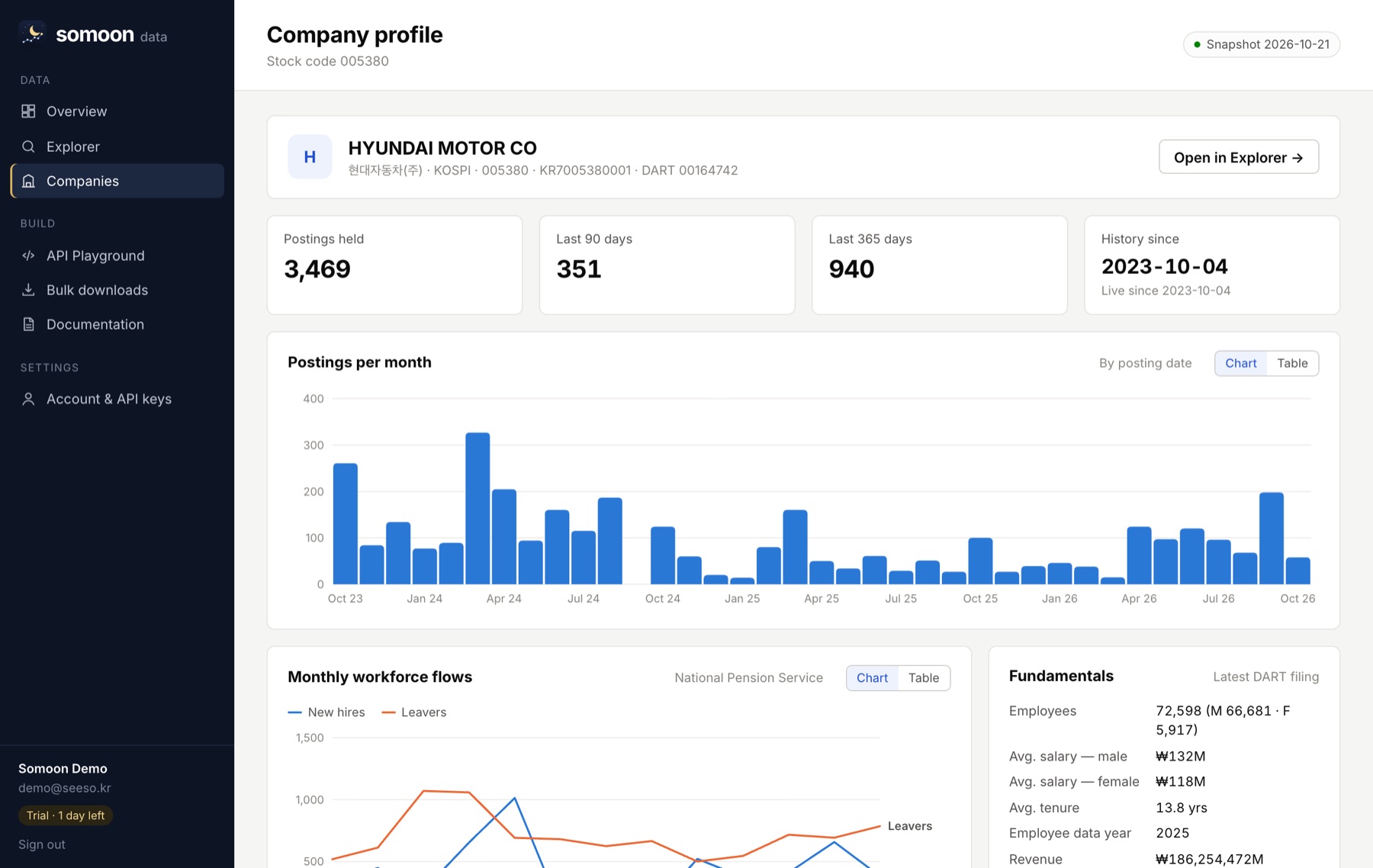Switch Postings per month to Chart view

pyautogui.click(x=1240, y=363)
